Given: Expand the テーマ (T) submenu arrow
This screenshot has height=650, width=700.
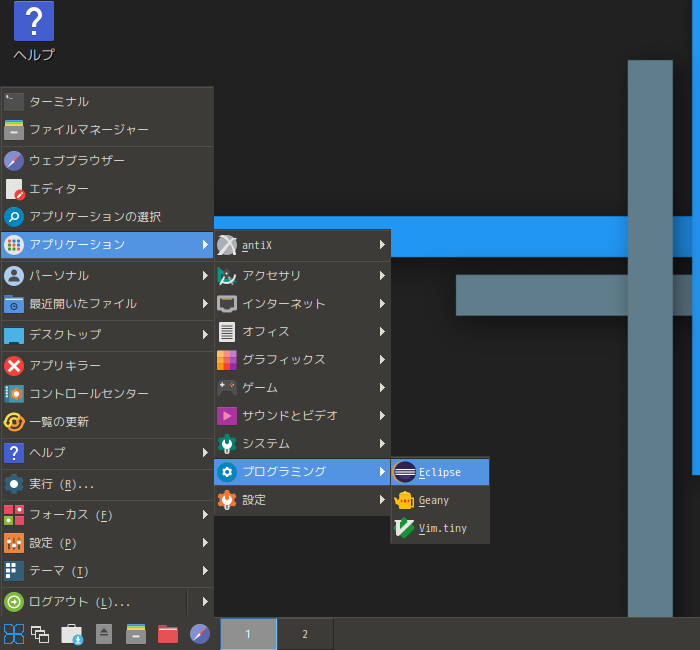Looking at the screenshot, I should 205,571.
